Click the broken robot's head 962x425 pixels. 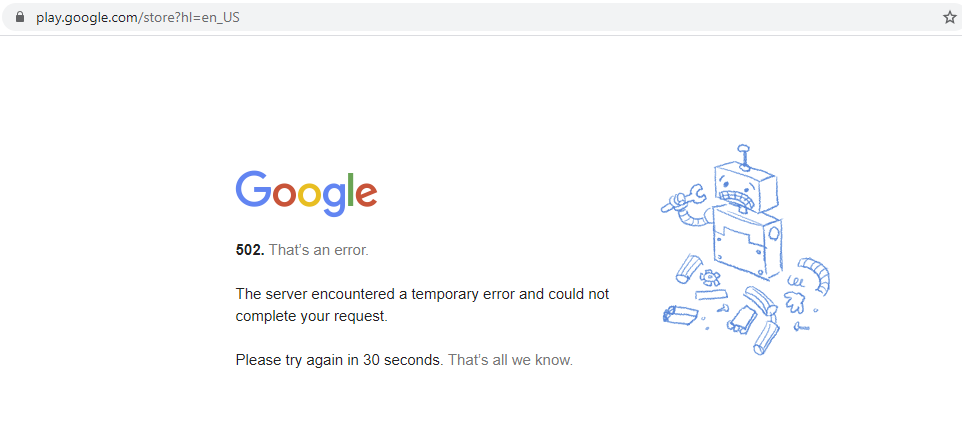coord(747,188)
